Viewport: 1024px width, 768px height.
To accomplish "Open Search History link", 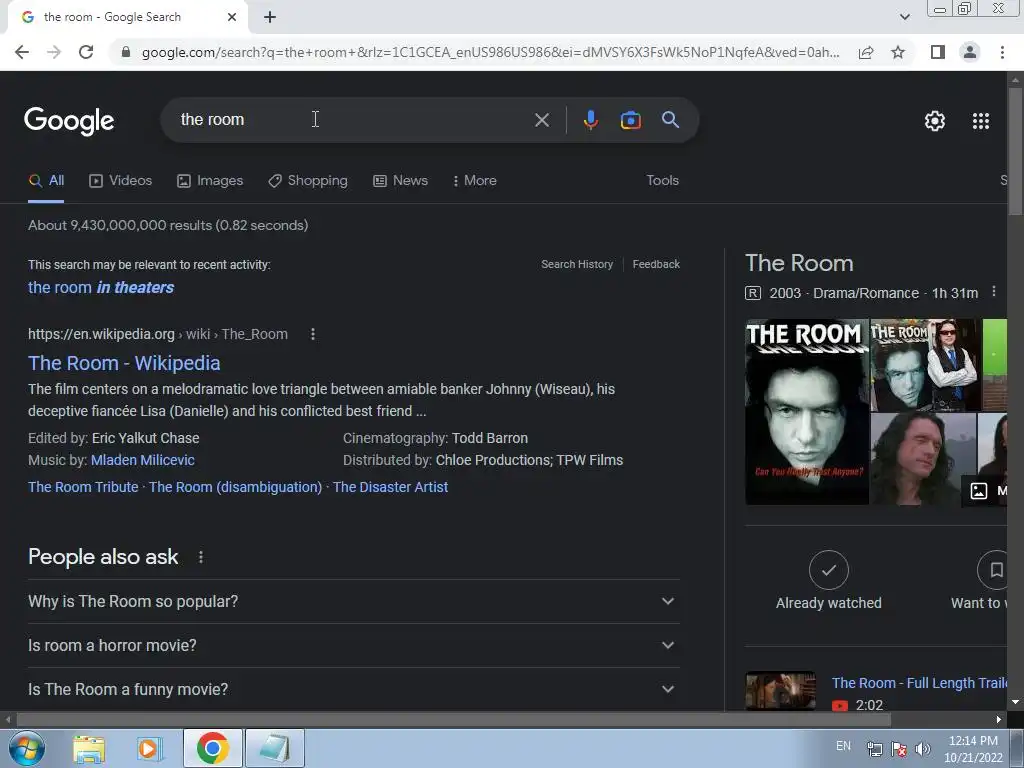I will pyautogui.click(x=577, y=264).
